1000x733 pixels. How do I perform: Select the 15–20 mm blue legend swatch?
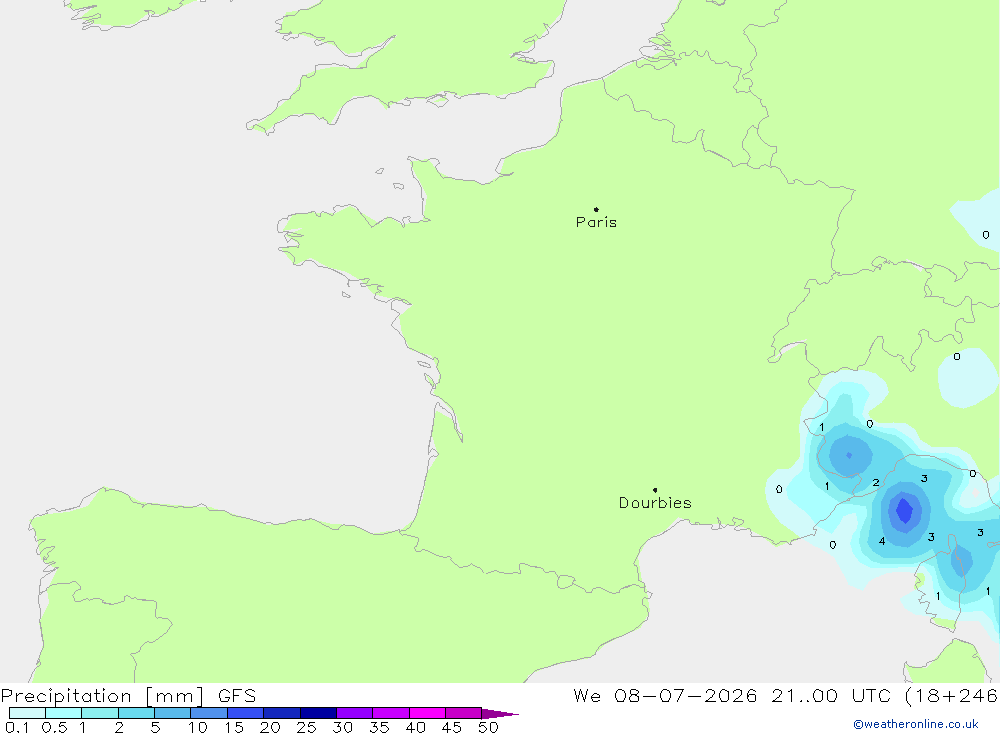(246, 713)
